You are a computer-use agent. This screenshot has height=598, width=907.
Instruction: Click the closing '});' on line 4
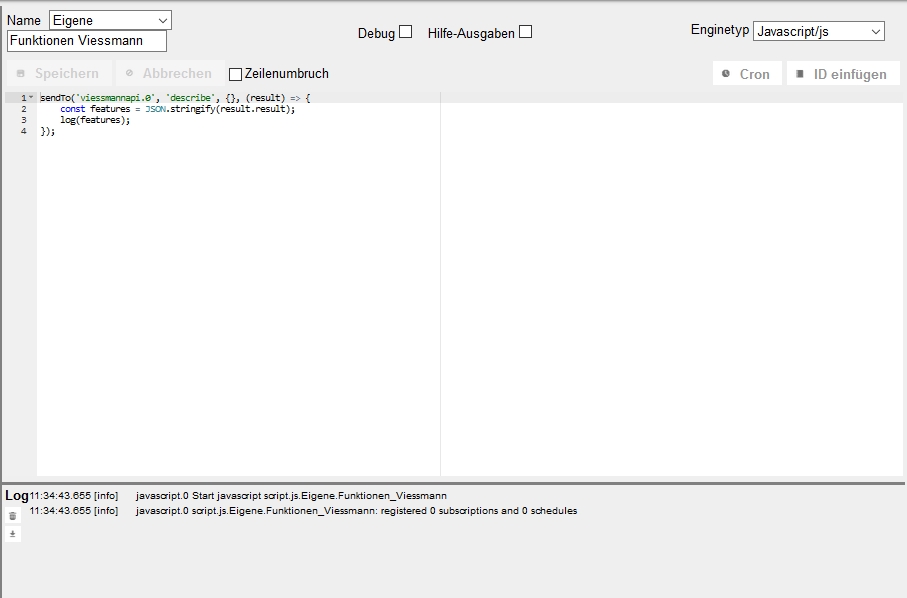[x=47, y=131]
